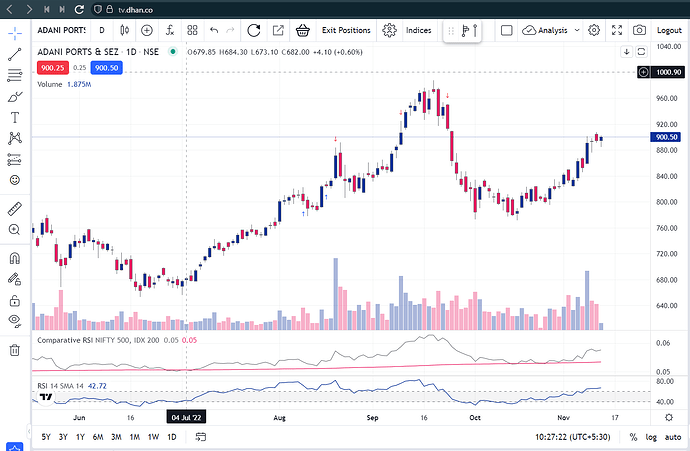Enter fullscreen mode
The image size is (690, 451).
pos(617,30)
